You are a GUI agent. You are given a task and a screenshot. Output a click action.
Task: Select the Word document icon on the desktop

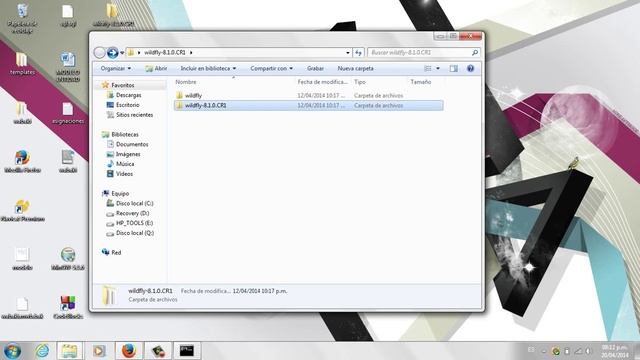(68, 67)
